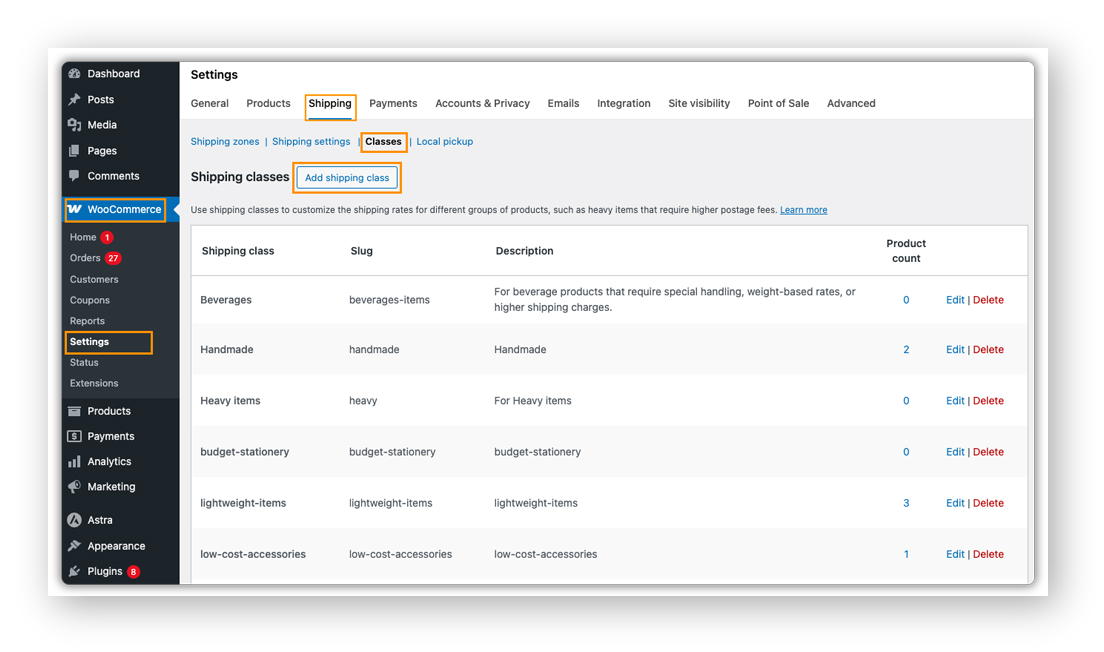1104x652 pixels.
Task: Open the Integration tab
Action: click(624, 104)
